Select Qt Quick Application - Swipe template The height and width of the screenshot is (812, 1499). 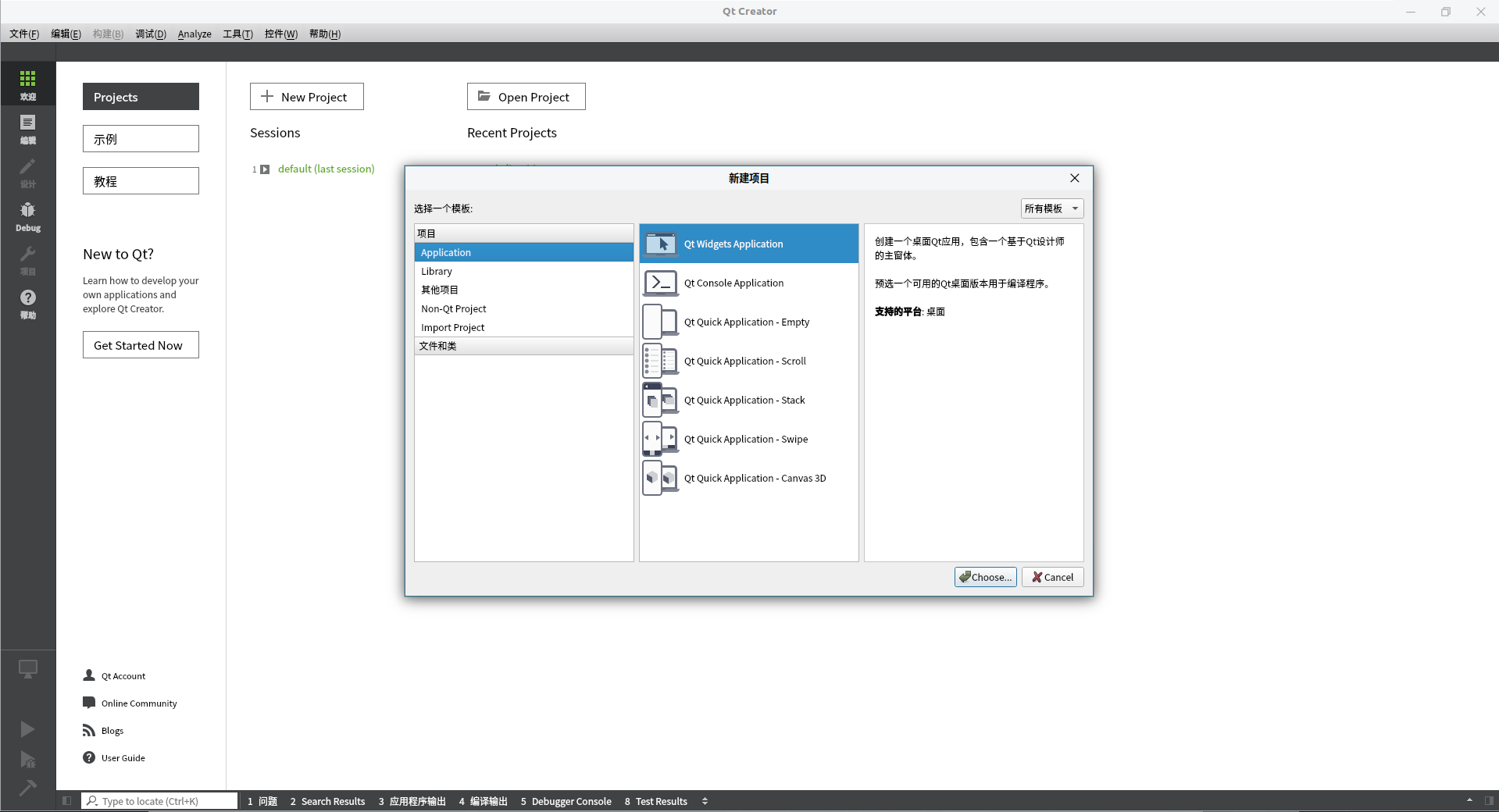click(749, 439)
